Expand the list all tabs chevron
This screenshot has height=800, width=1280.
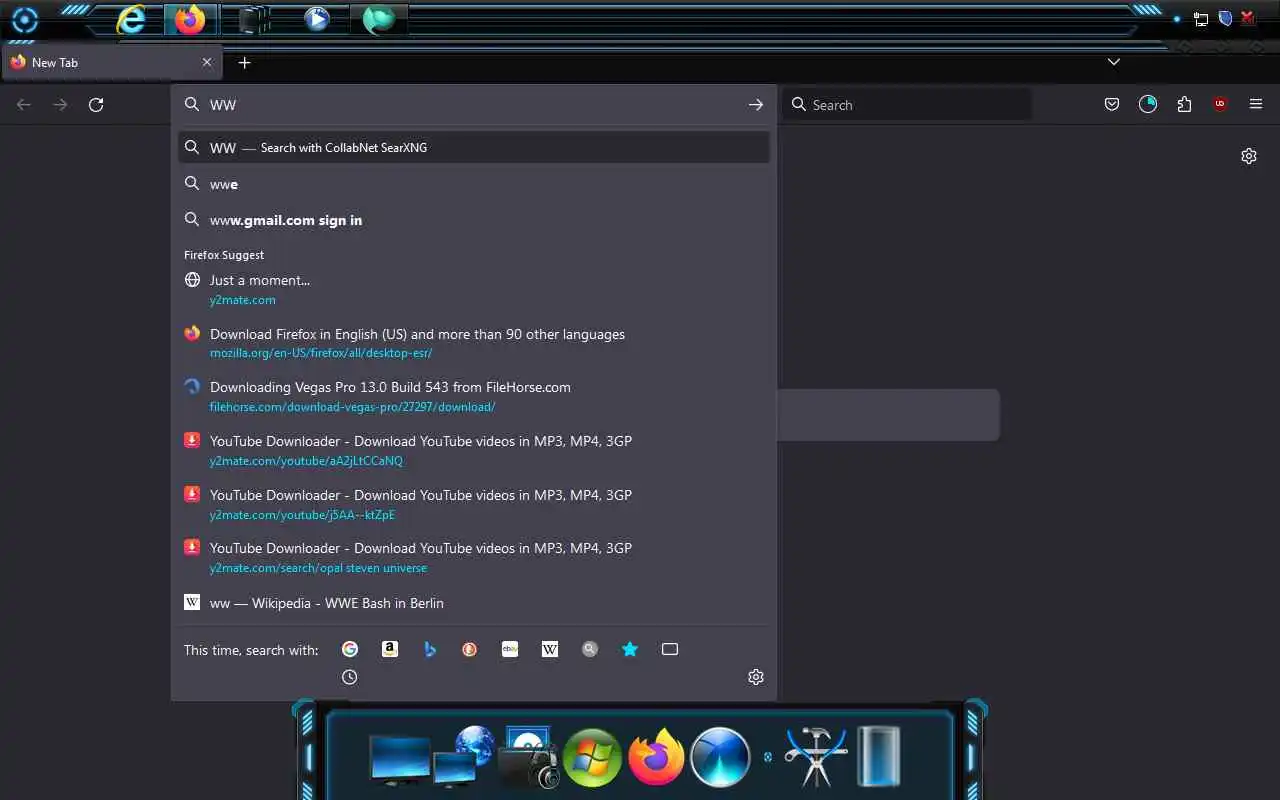pos(1114,62)
